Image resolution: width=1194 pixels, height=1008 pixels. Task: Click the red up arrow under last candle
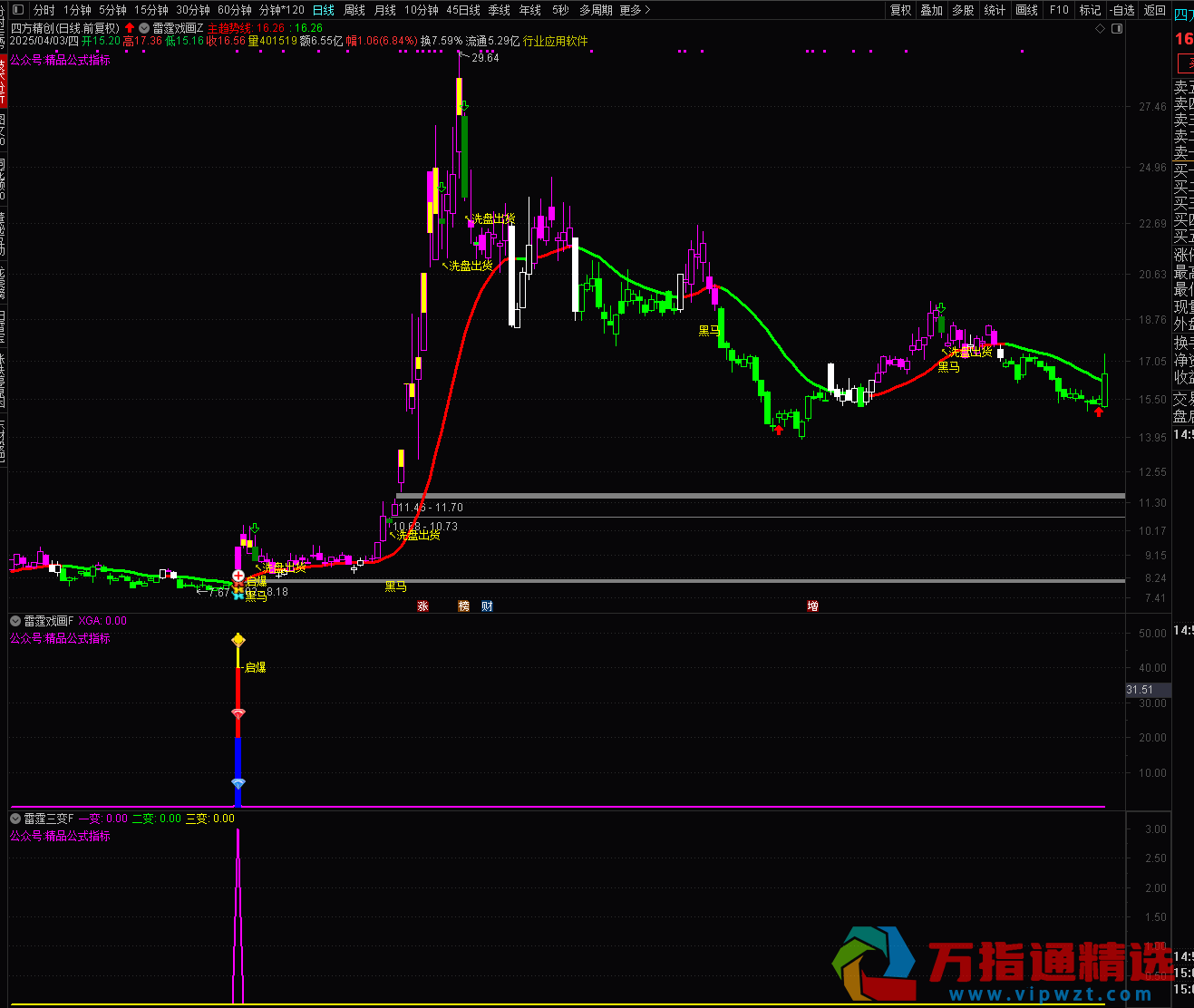point(1100,412)
